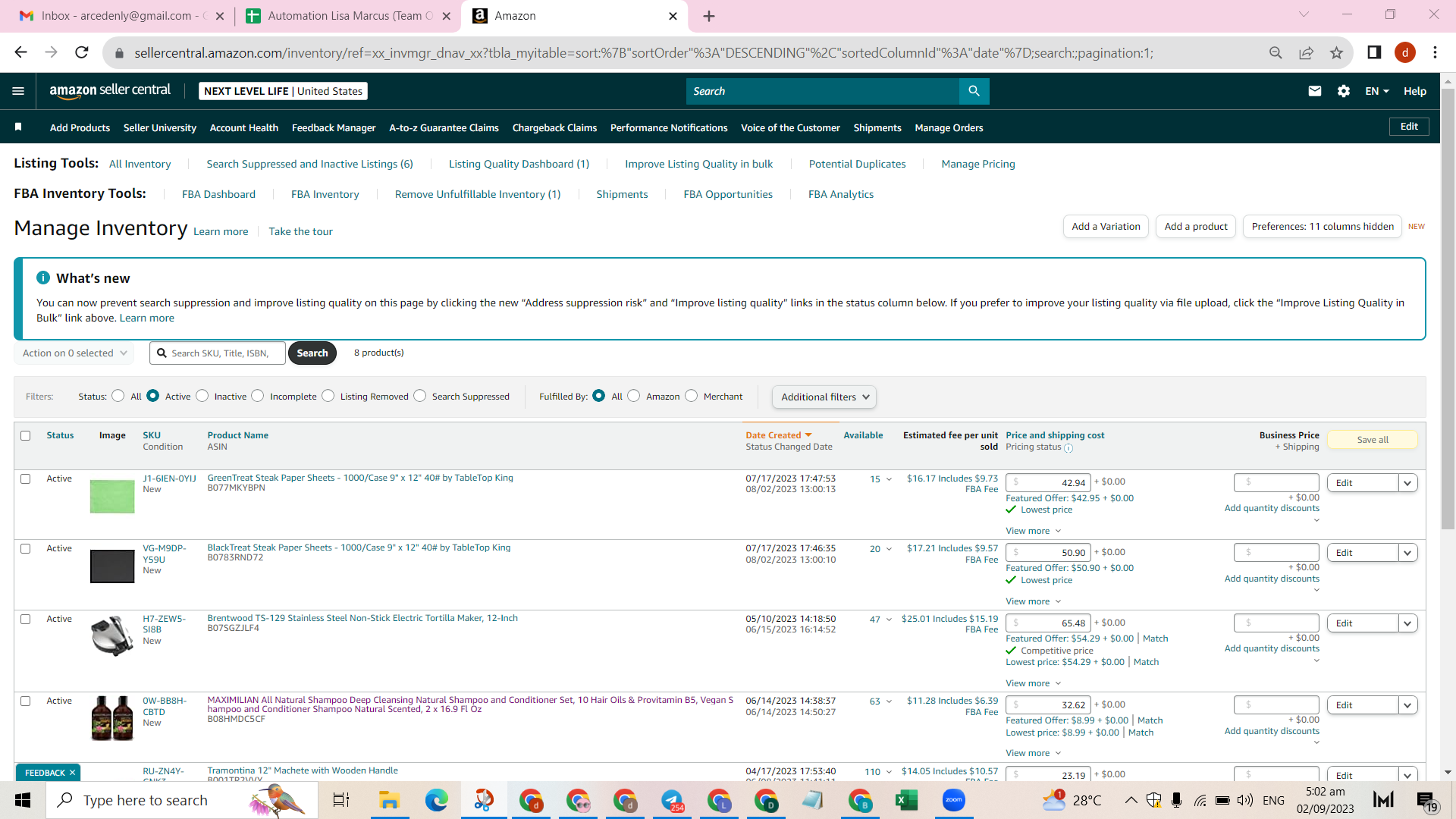Click the zoom magnifier icon in address bar

click(x=1276, y=52)
